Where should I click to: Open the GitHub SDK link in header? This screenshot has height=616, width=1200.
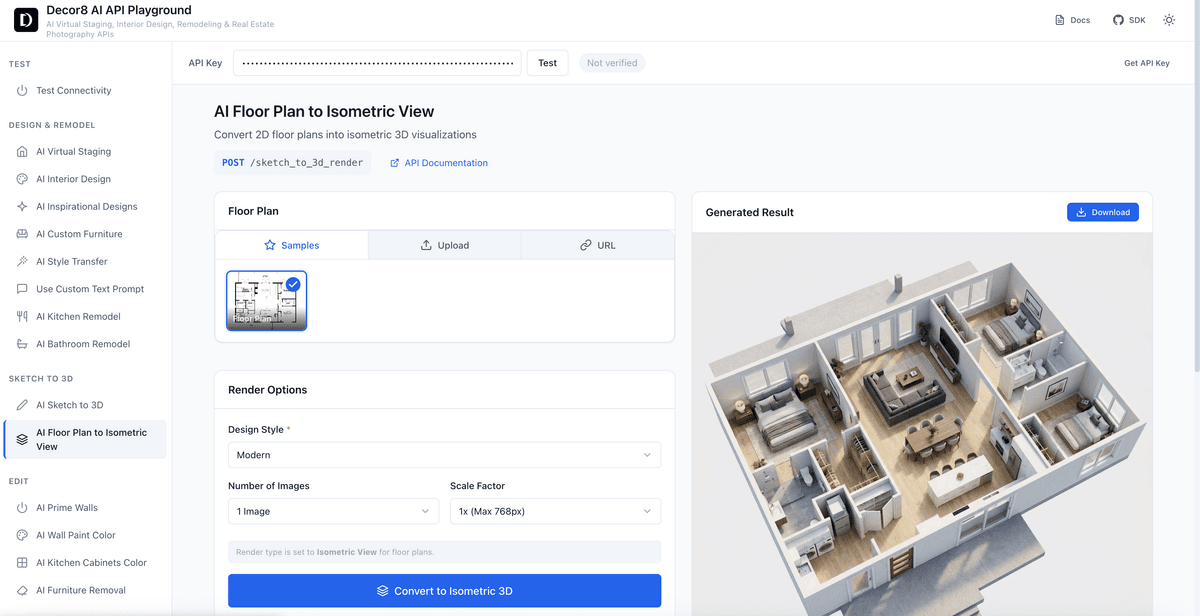coord(1128,19)
